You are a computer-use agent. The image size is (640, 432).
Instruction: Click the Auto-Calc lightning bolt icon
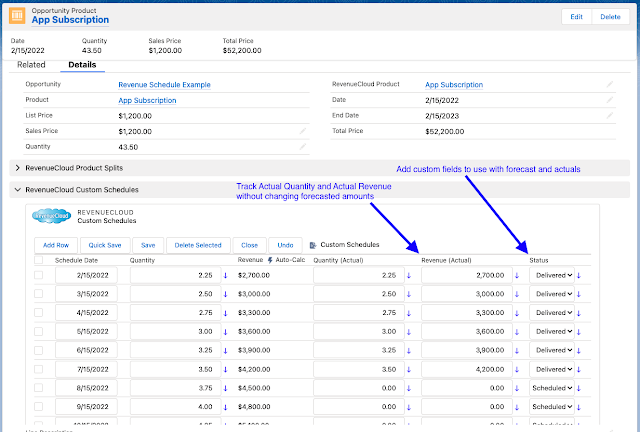pos(270,260)
